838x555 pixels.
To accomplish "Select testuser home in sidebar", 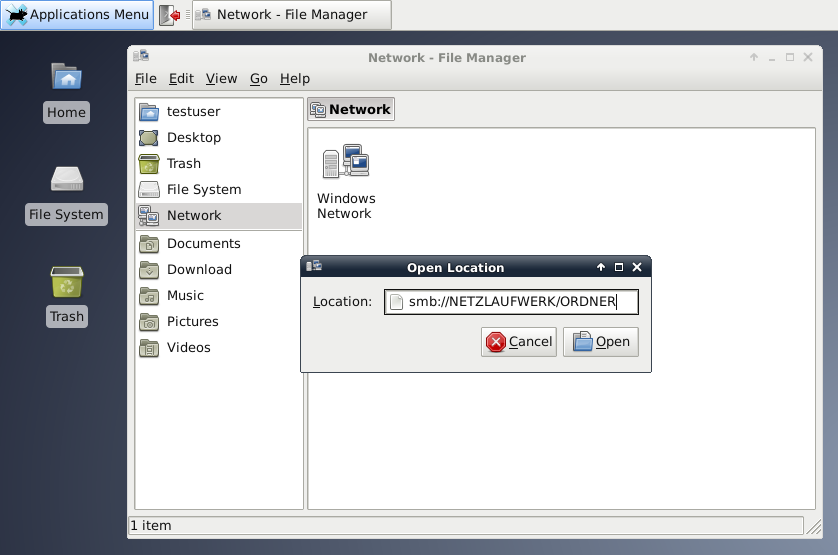I will [x=193, y=111].
